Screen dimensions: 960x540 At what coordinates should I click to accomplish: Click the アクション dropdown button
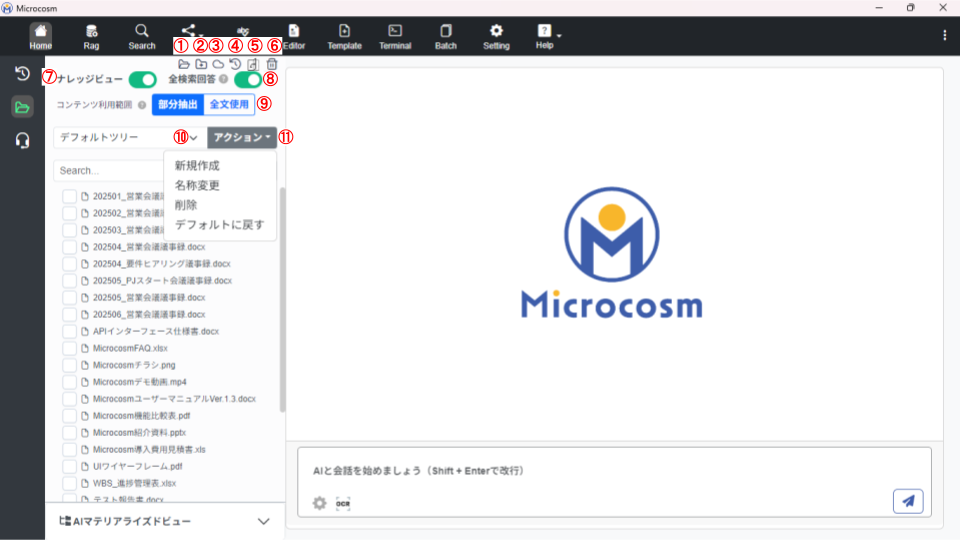242,137
